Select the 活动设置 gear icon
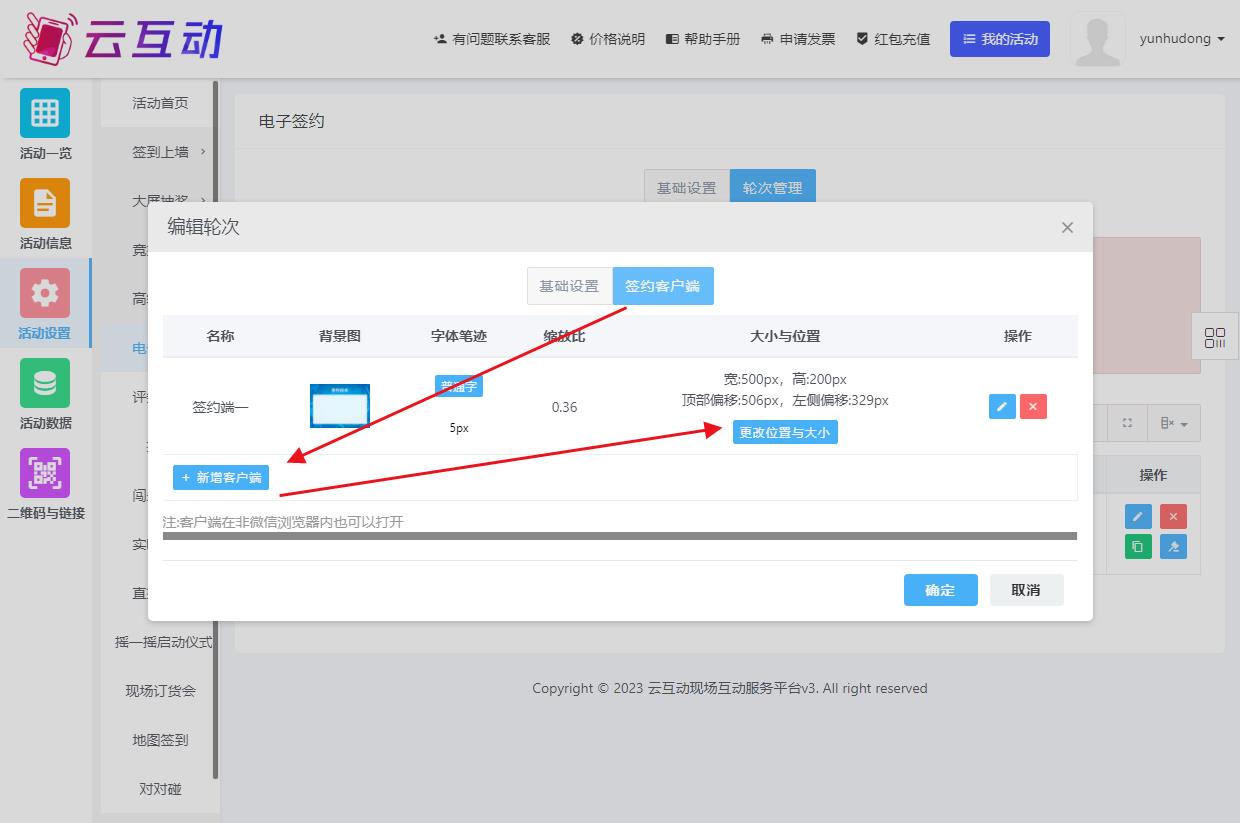1240x823 pixels. pos(45,293)
